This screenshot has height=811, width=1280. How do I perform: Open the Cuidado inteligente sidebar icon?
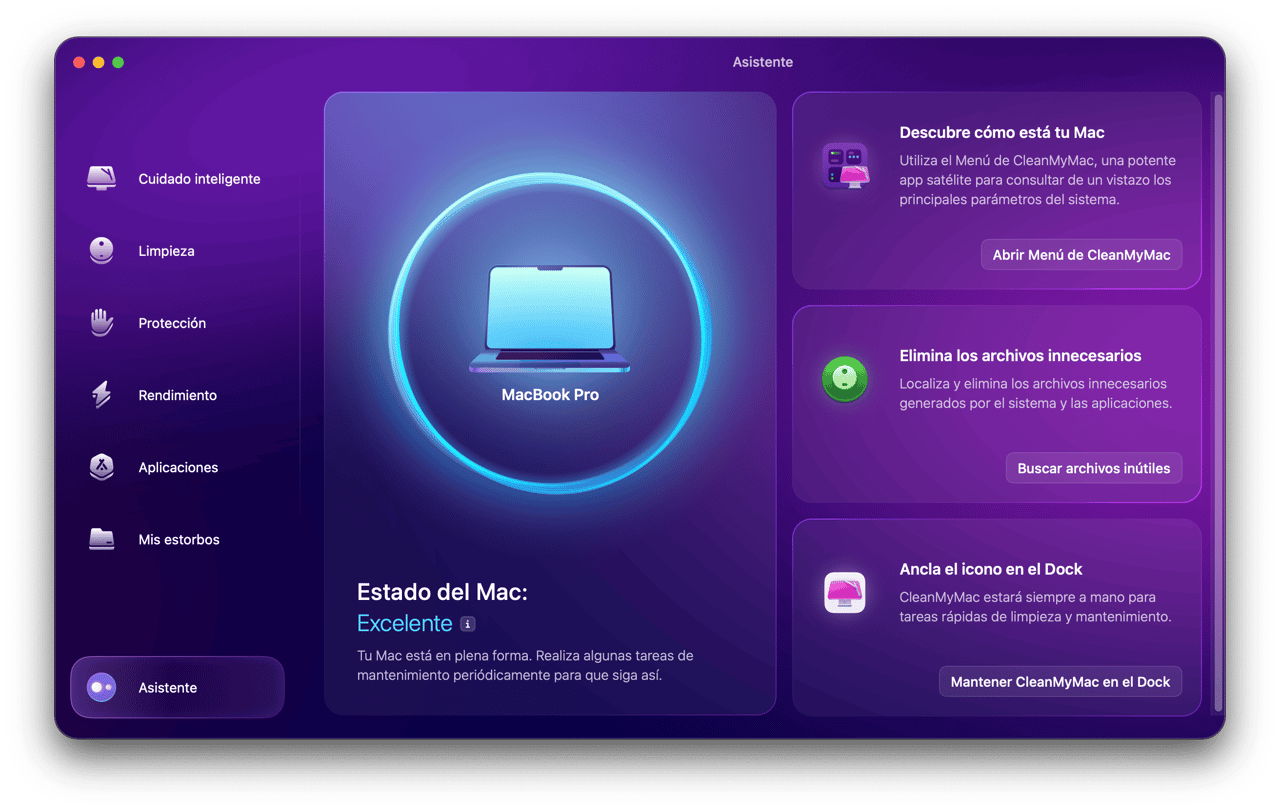[101, 179]
